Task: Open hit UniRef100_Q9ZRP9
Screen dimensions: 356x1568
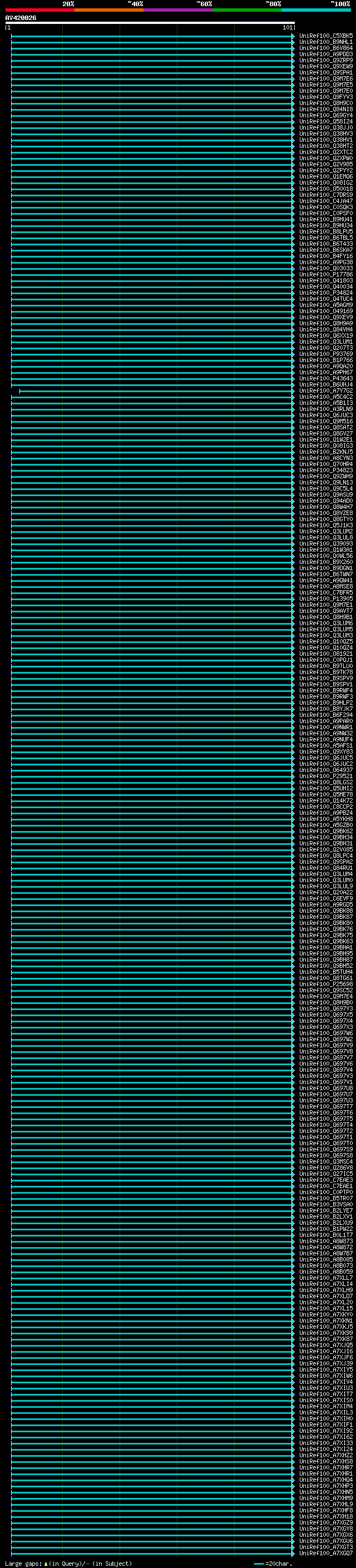Action: (x=326, y=60)
